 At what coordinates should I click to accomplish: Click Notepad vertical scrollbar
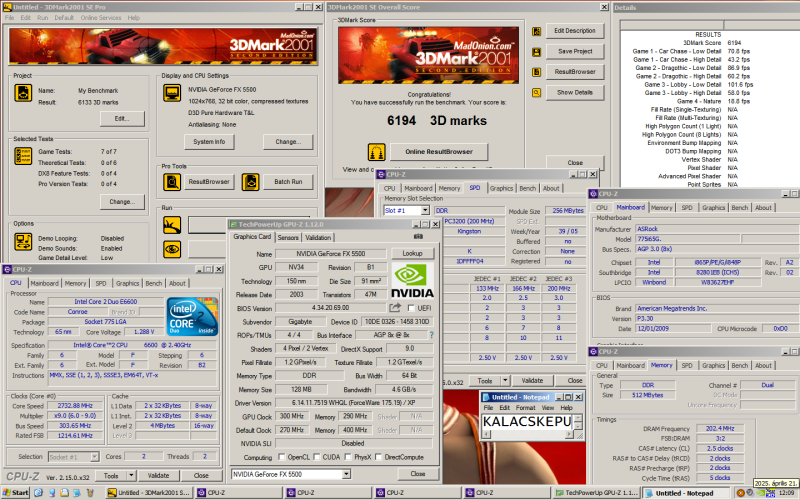tap(578, 422)
